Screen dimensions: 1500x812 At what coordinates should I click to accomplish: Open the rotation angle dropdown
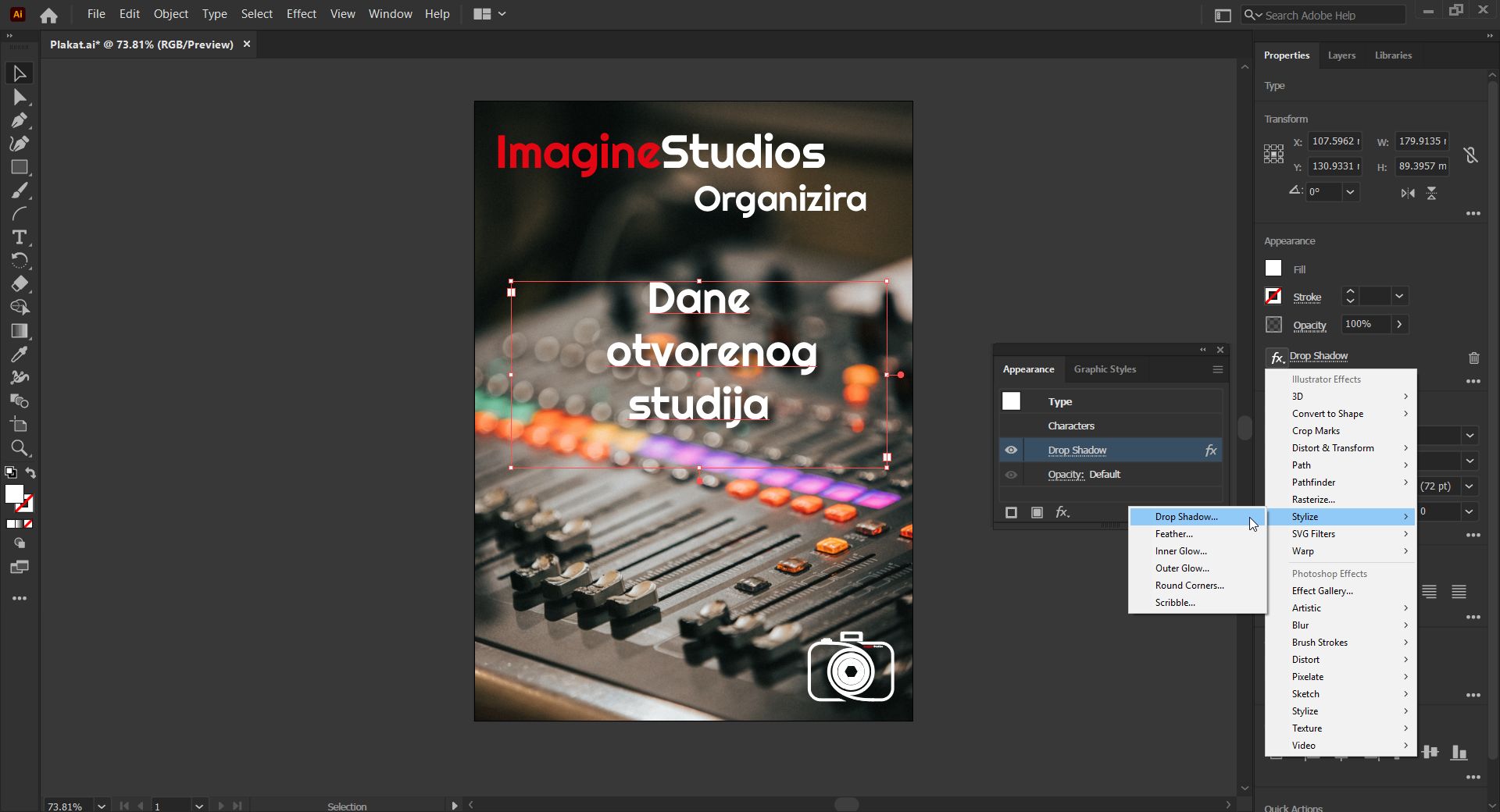point(1350,192)
